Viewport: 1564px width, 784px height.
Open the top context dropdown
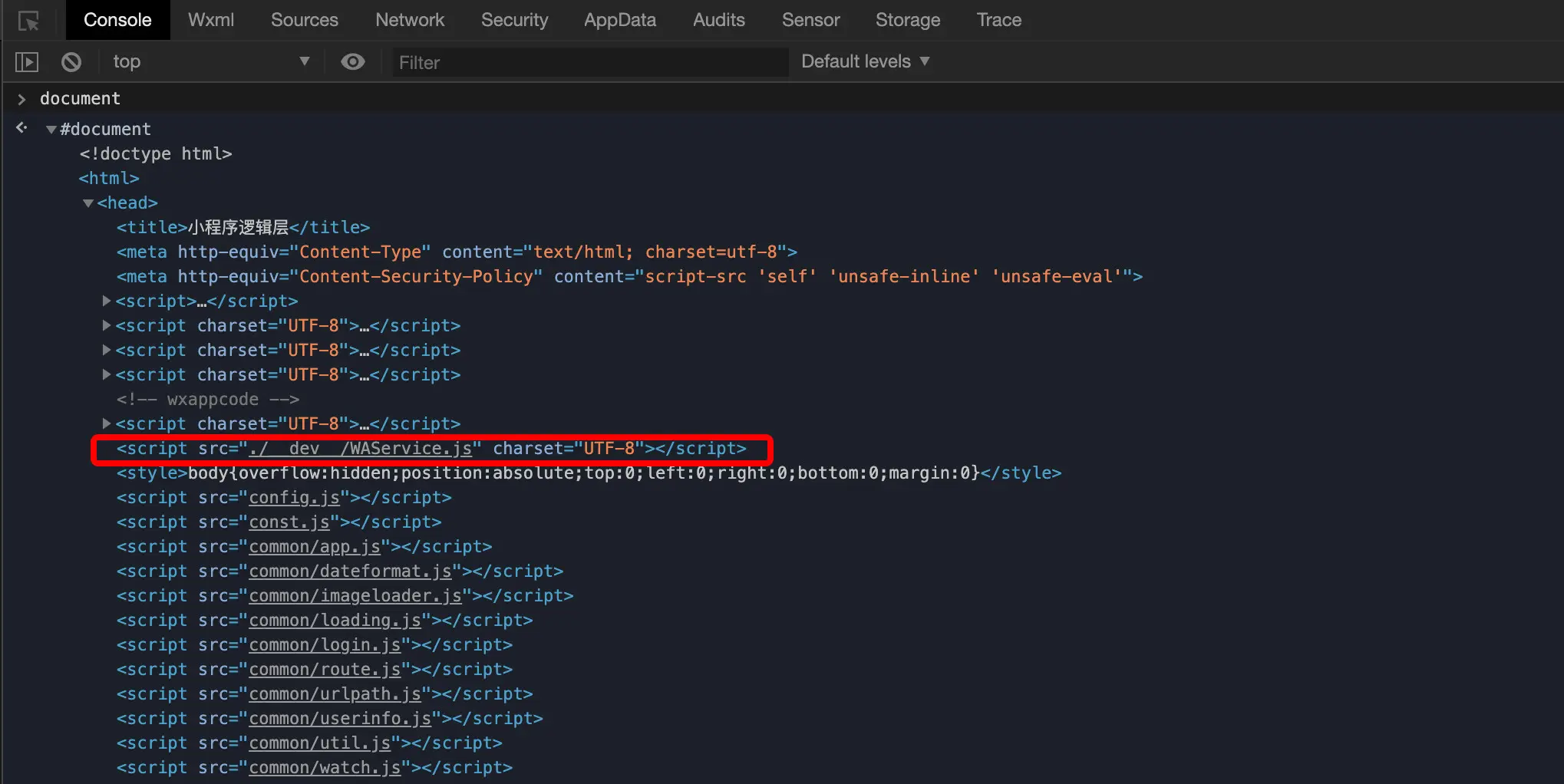211,62
